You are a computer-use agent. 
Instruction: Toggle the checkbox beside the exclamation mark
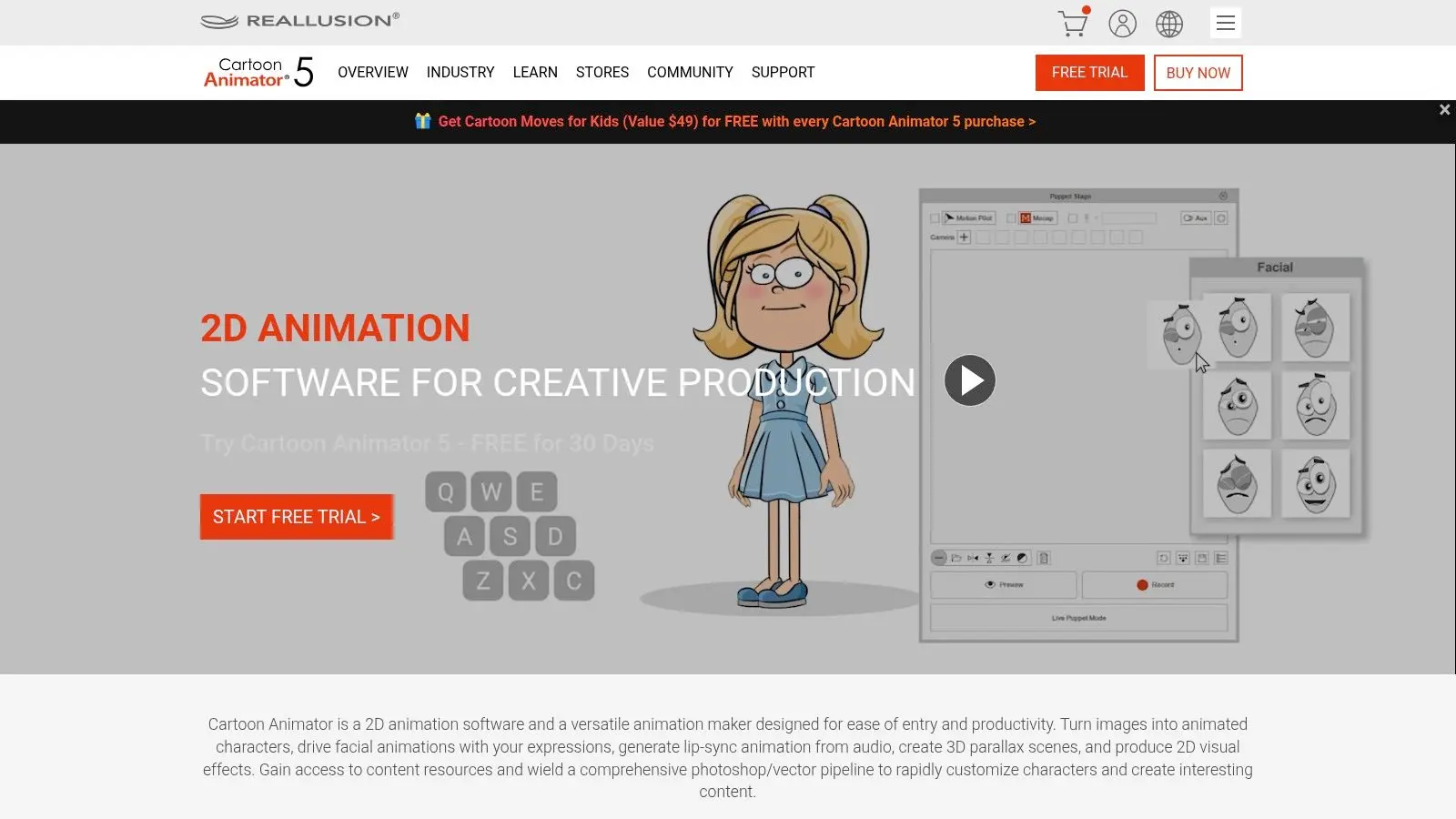pyautogui.click(x=1074, y=217)
